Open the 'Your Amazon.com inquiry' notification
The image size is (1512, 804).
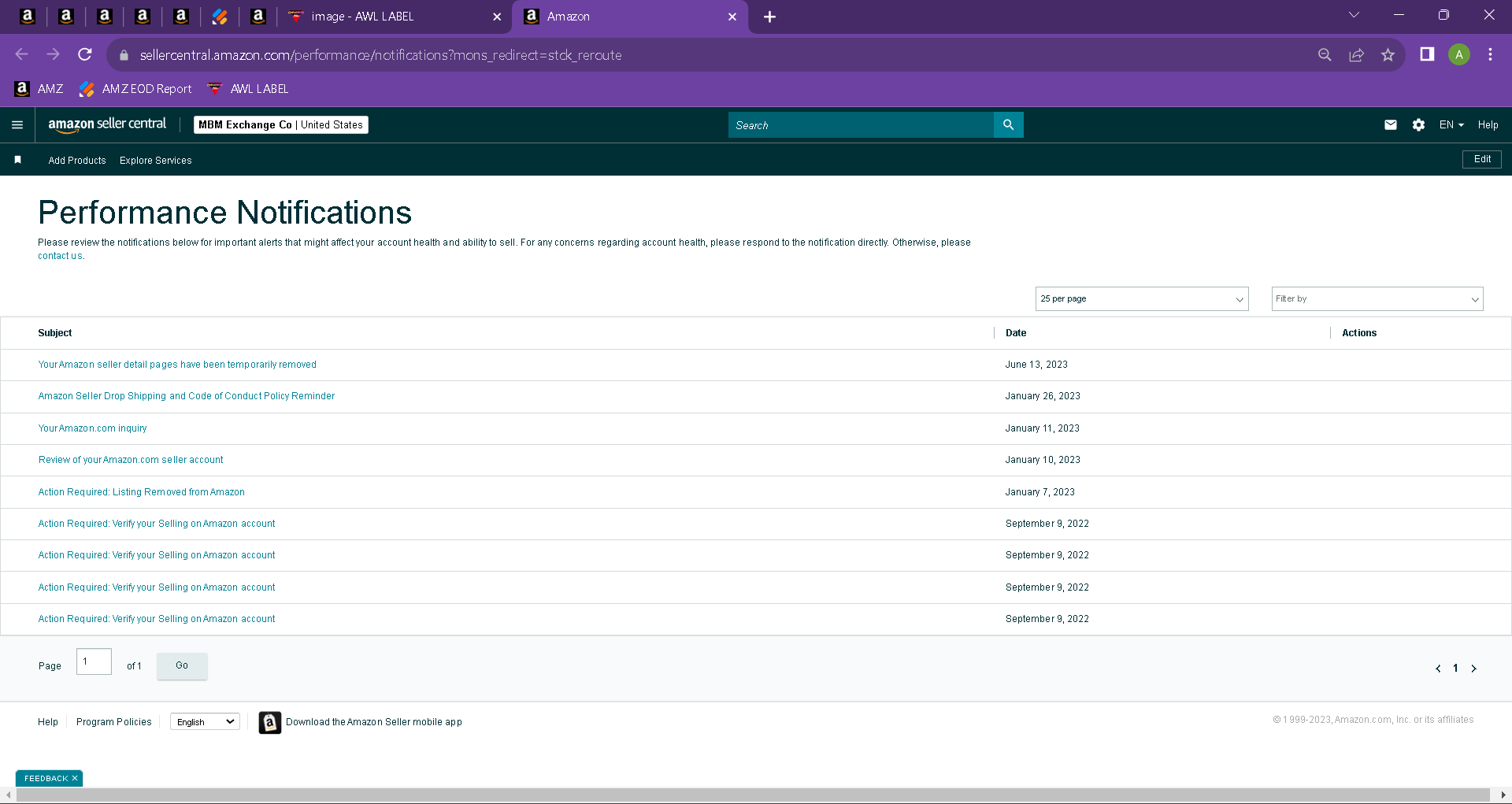pyautogui.click(x=92, y=428)
